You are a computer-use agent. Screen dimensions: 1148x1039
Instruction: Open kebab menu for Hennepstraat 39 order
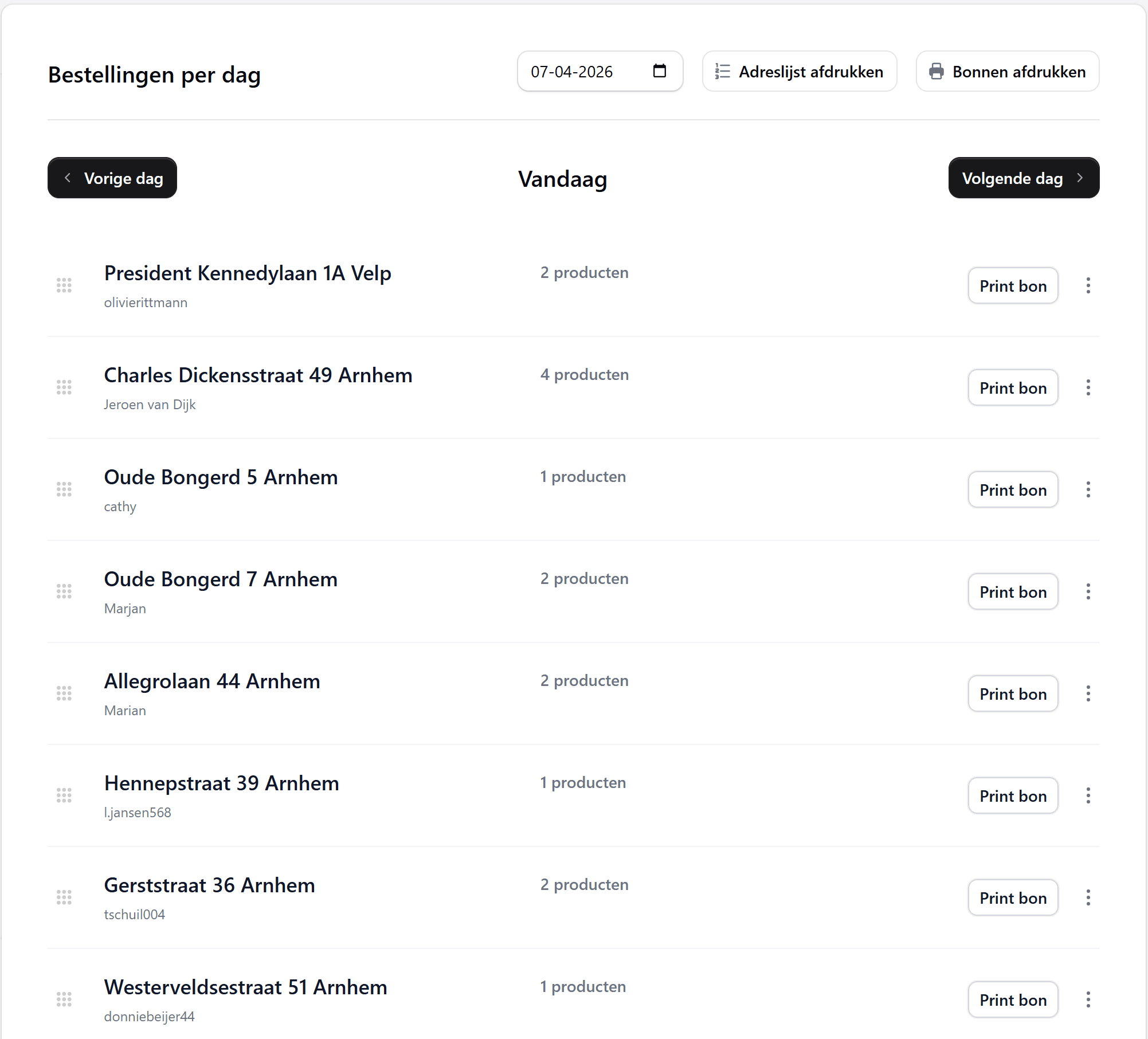[x=1088, y=795]
